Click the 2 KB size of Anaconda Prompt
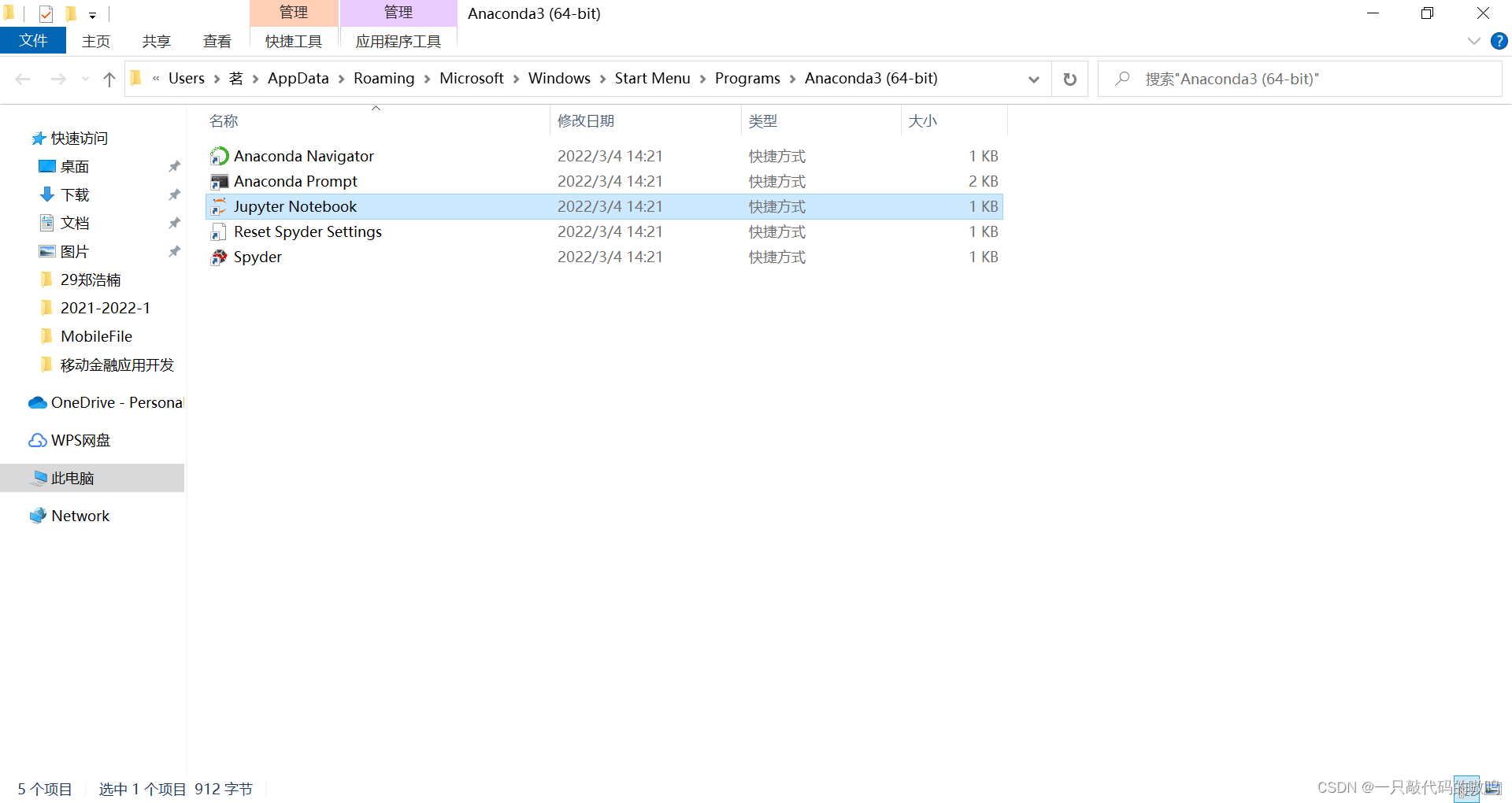Image resolution: width=1512 pixels, height=803 pixels. click(983, 182)
